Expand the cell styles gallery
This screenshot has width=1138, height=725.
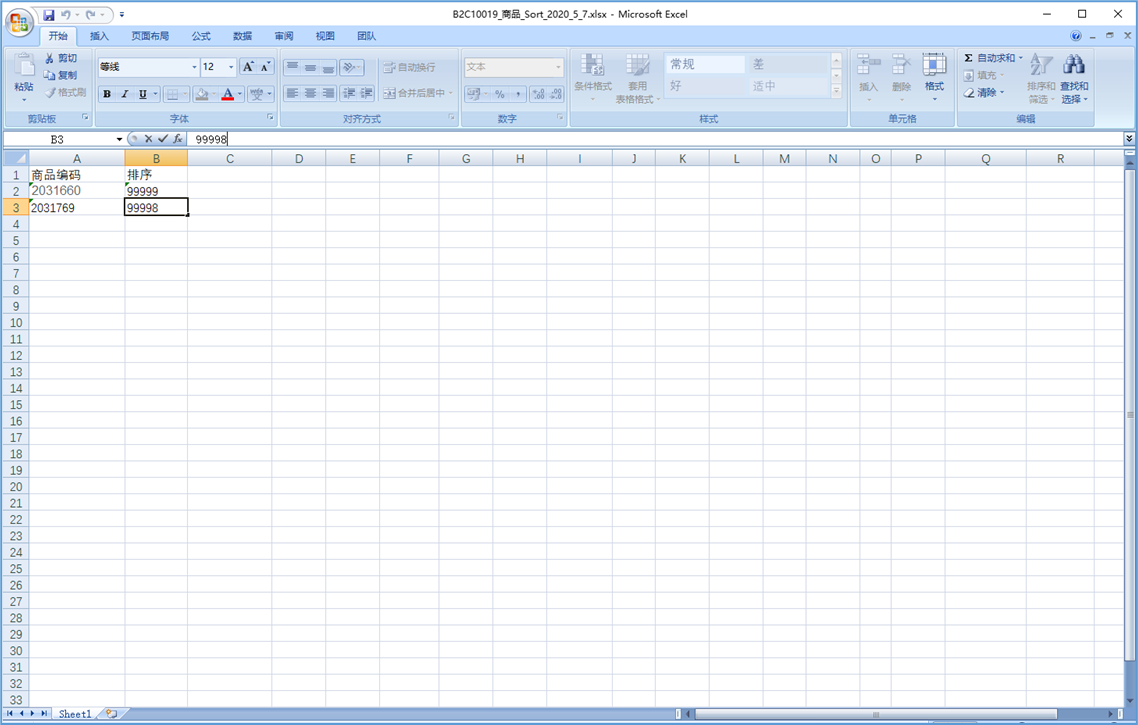tap(836, 91)
